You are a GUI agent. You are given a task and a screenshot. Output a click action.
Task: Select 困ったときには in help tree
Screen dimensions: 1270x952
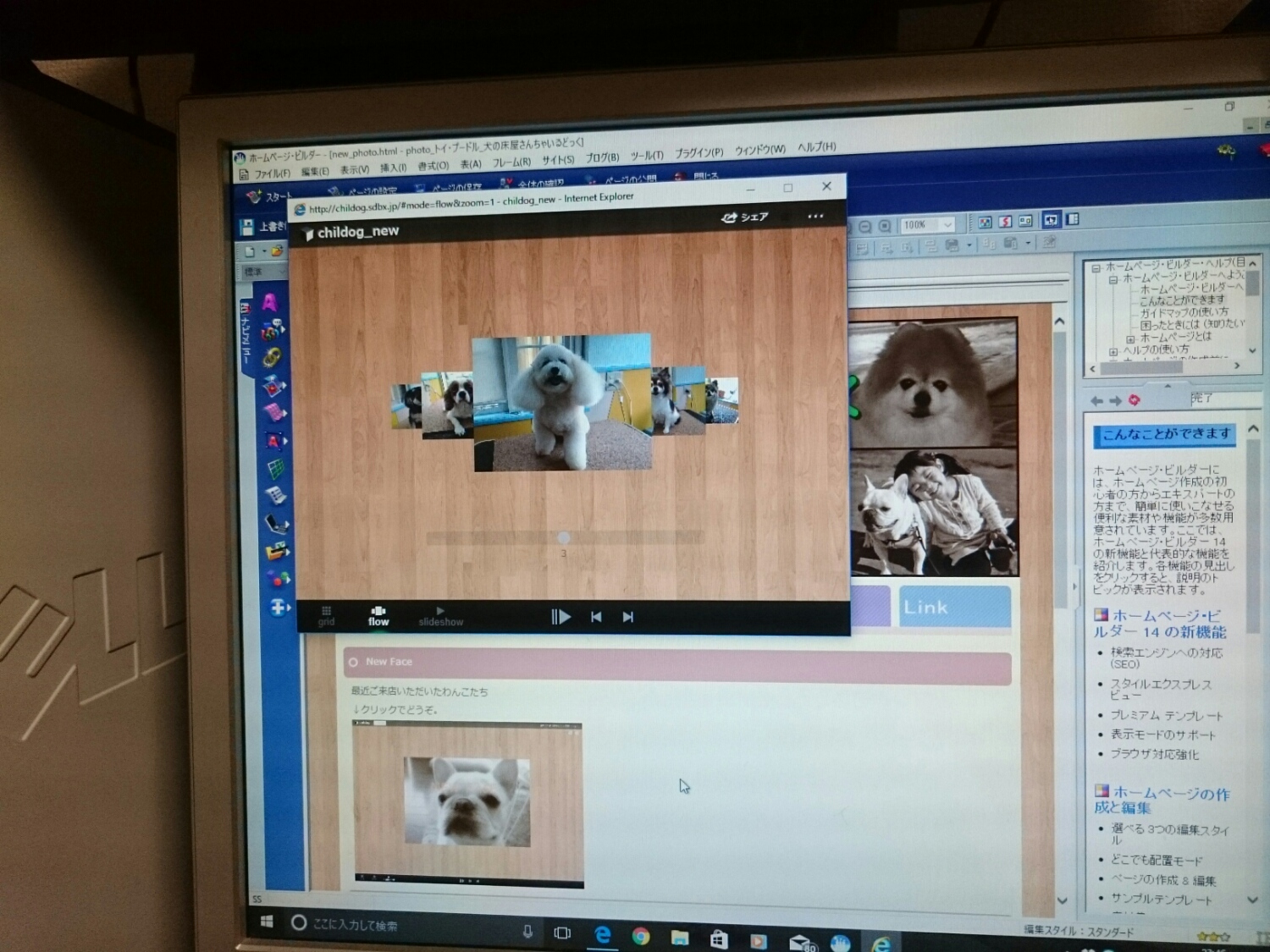coord(1192,323)
